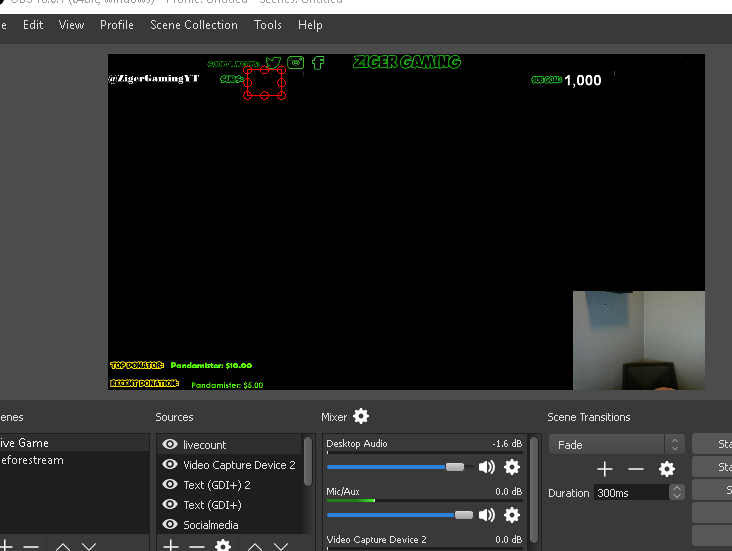The image size is (732, 551).
Task: Decrease the transition Duration value
Action: 677,496
